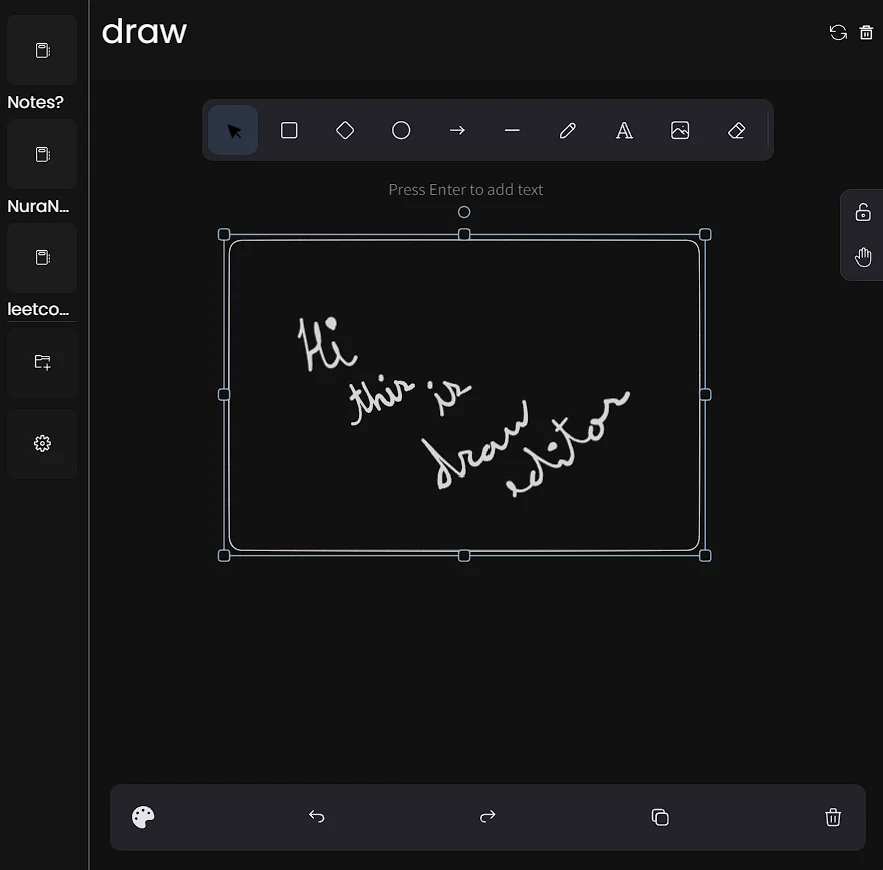This screenshot has height=870, width=883.
Task: Open the Notes? notebook in sidebar
Action: tap(42, 51)
